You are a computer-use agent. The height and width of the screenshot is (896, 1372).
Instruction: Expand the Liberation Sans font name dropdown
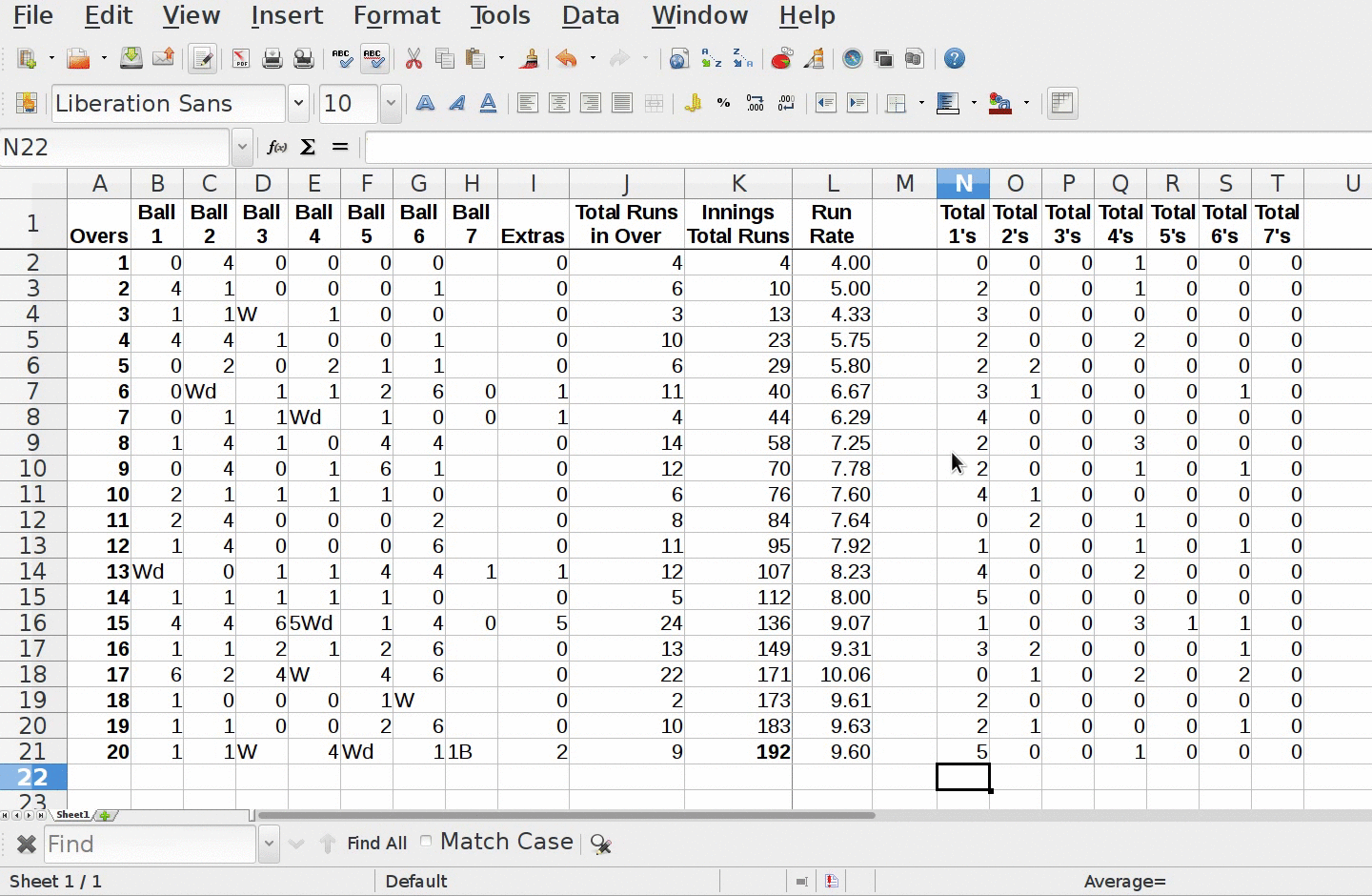click(x=298, y=103)
